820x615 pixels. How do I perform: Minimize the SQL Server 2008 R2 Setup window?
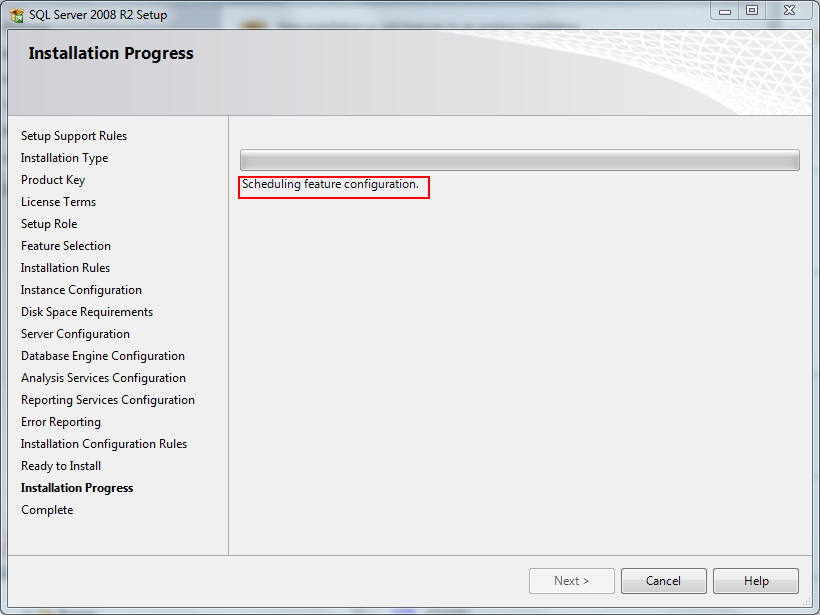(724, 11)
